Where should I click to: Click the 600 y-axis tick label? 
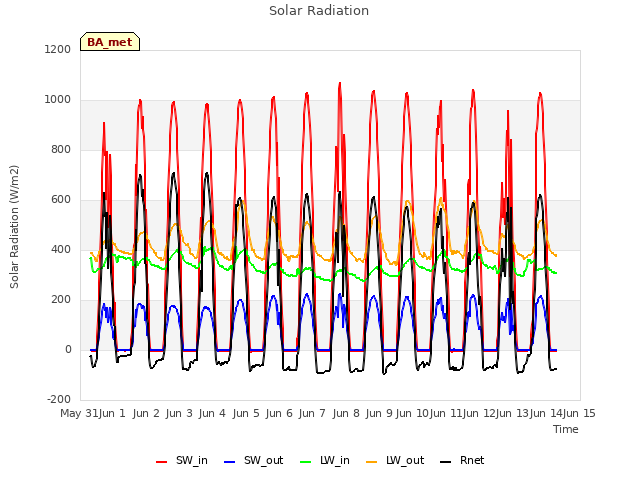coord(61,200)
